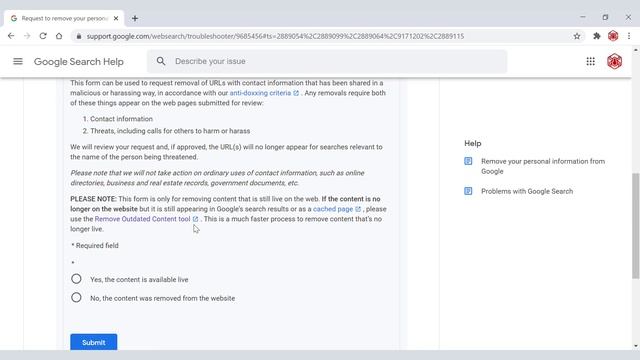Viewport: 640px width, 360px height.
Task: Click the 'PLEASE NOTE:' bold text
Action: coord(93,199)
